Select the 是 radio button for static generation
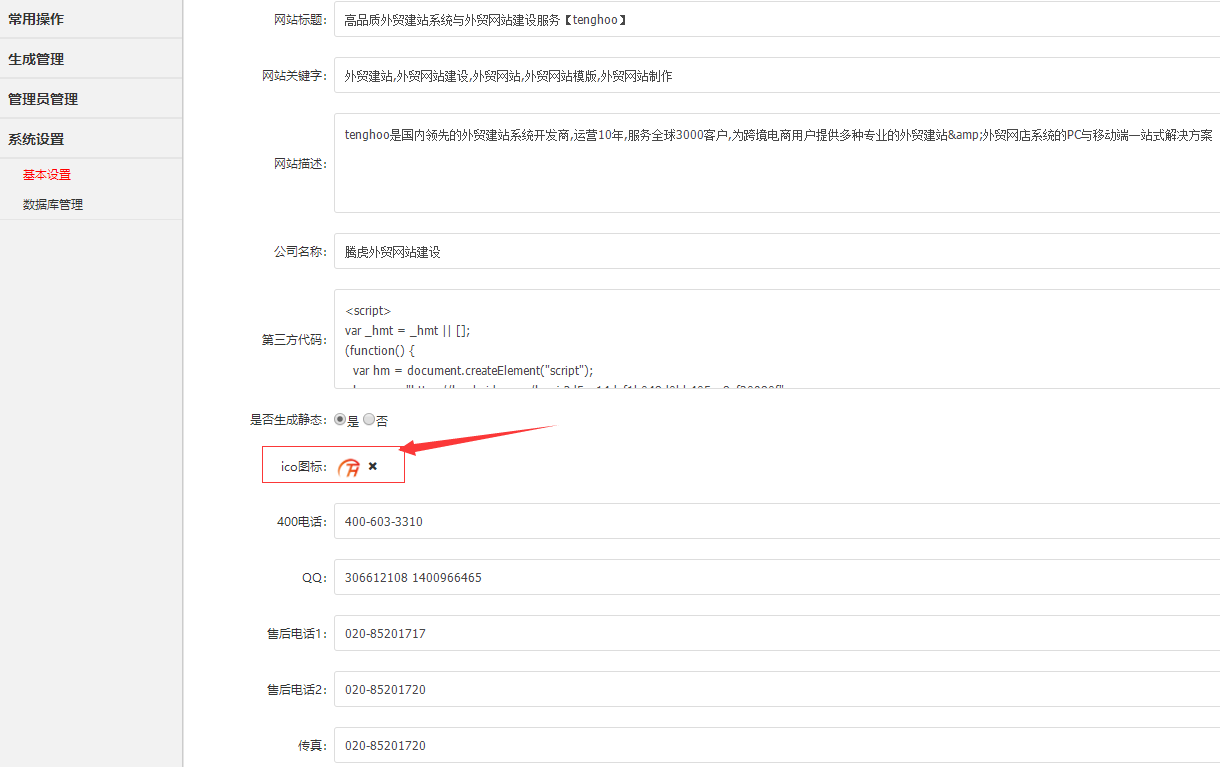The height and width of the screenshot is (767, 1220). (x=340, y=419)
